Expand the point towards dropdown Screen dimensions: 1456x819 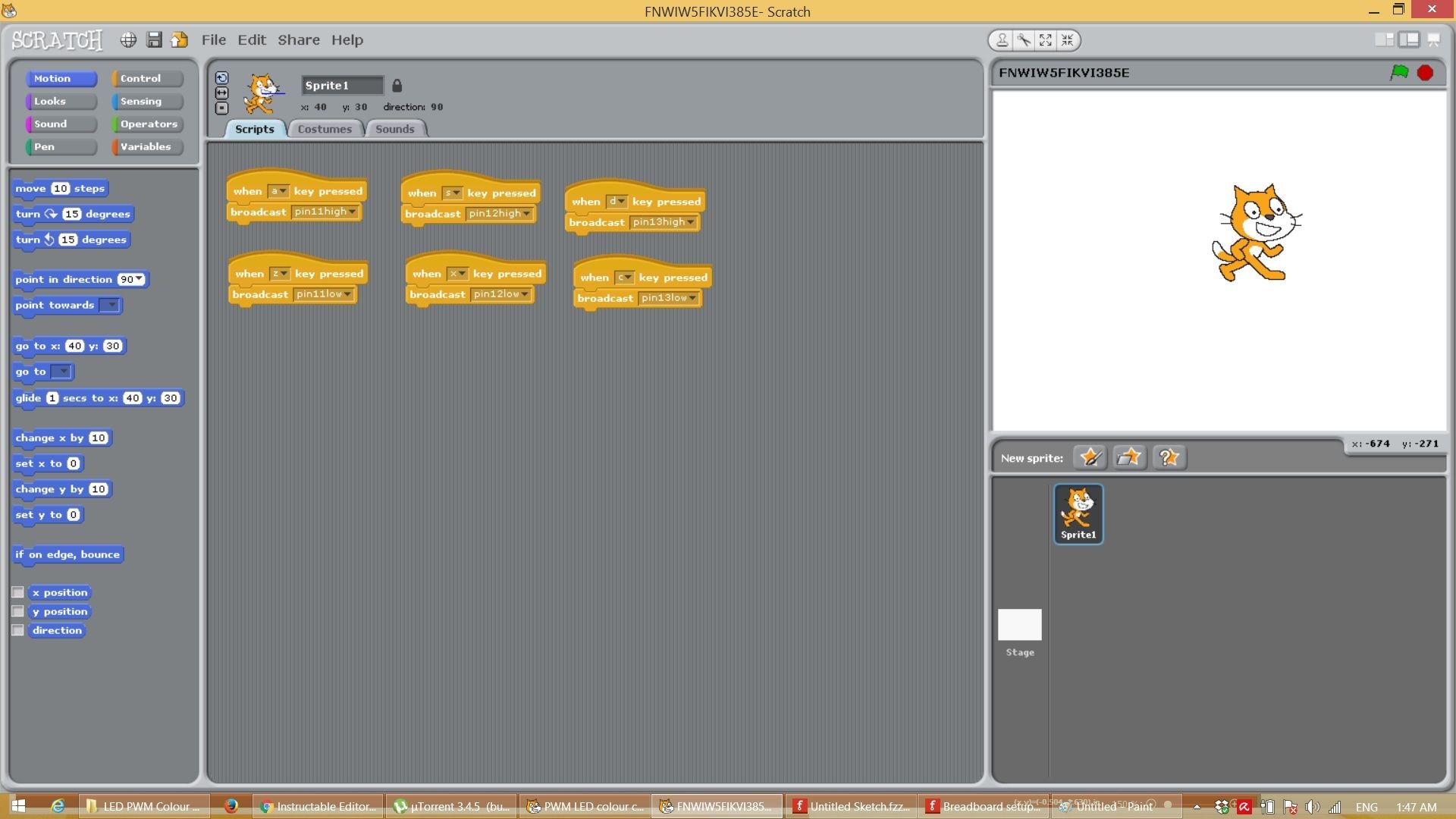coord(111,306)
